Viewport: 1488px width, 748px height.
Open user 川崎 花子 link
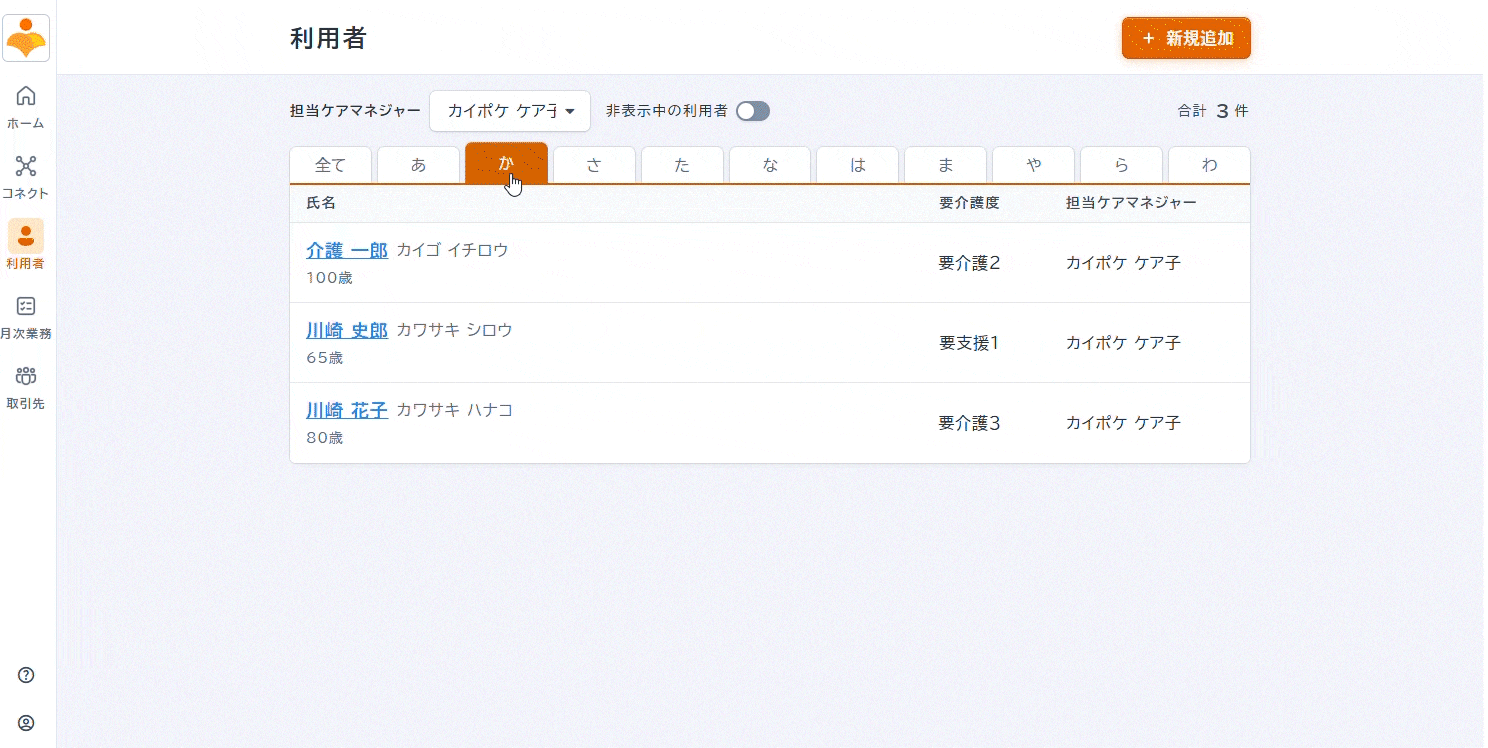click(346, 410)
